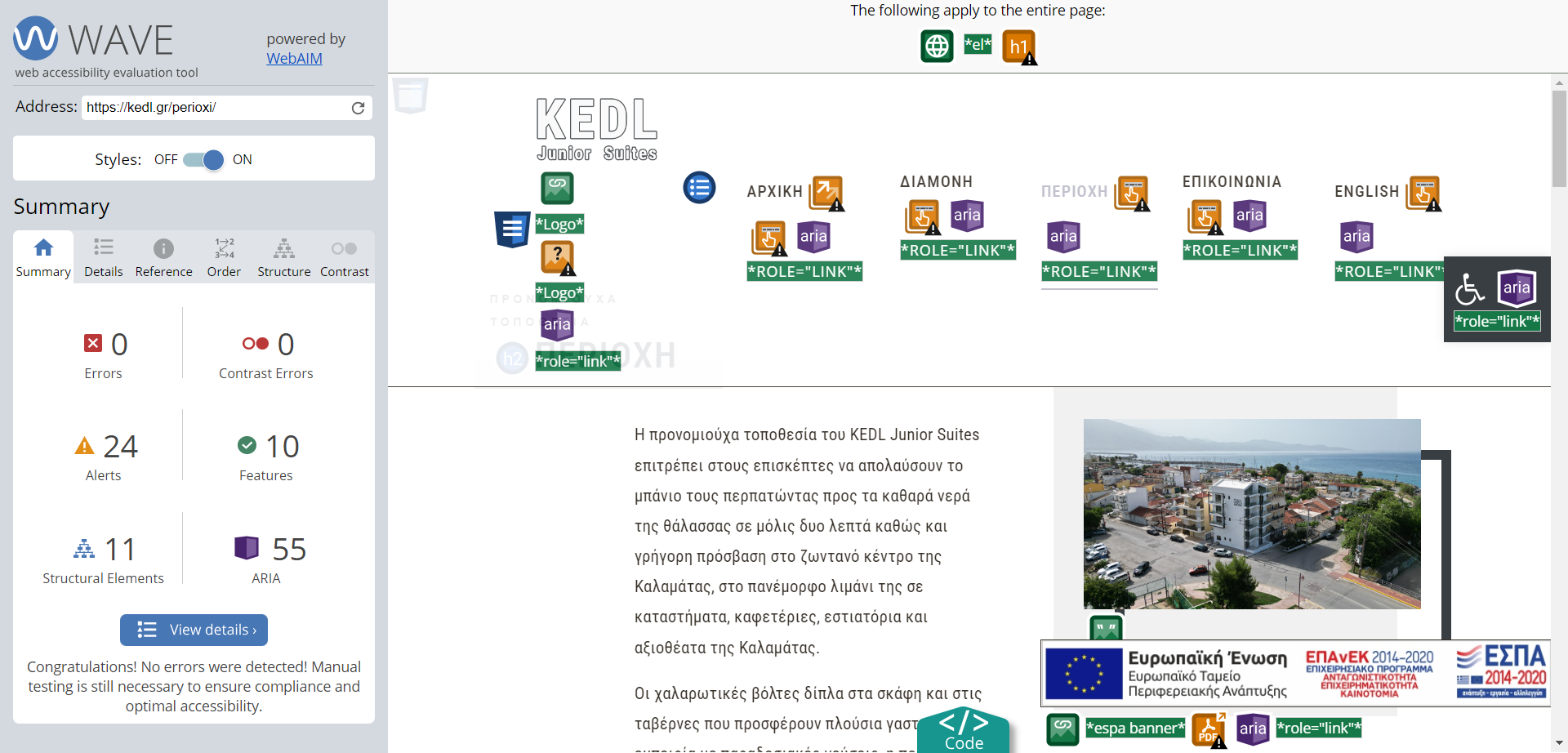Image resolution: width=1568 pixels, height=753 pixels.
Task: Open the PDF link alert icon
Action: pyautogui.click(x=1209, y=730)
